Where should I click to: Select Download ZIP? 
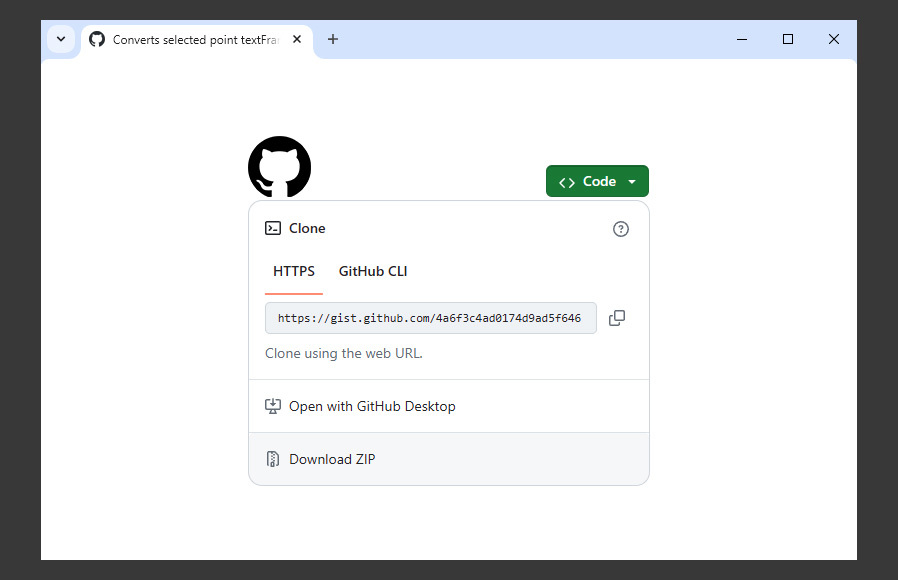449,459
